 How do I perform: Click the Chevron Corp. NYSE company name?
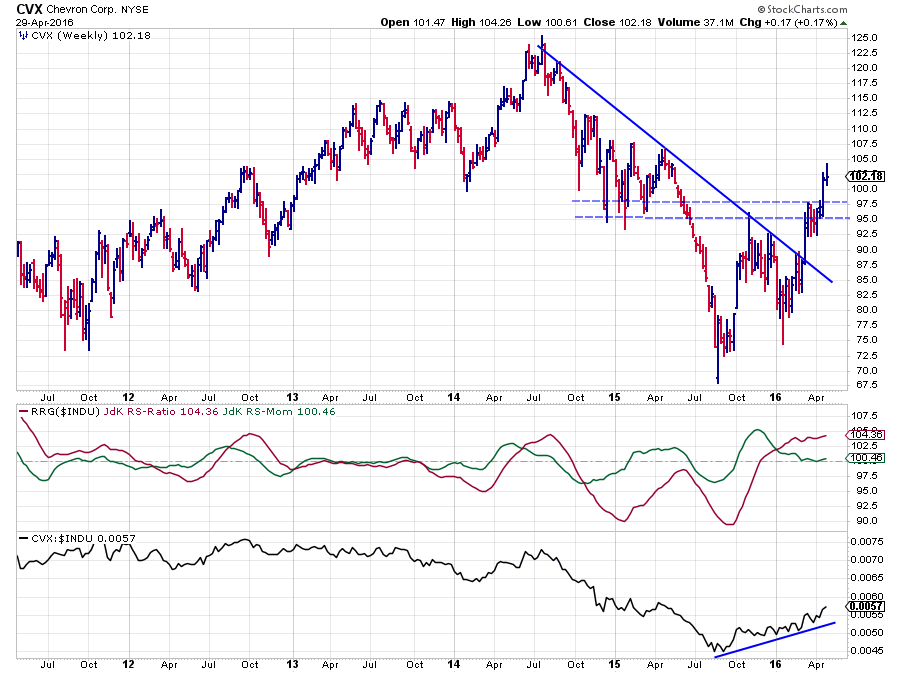pyautogui.click(x=97, y=9)
